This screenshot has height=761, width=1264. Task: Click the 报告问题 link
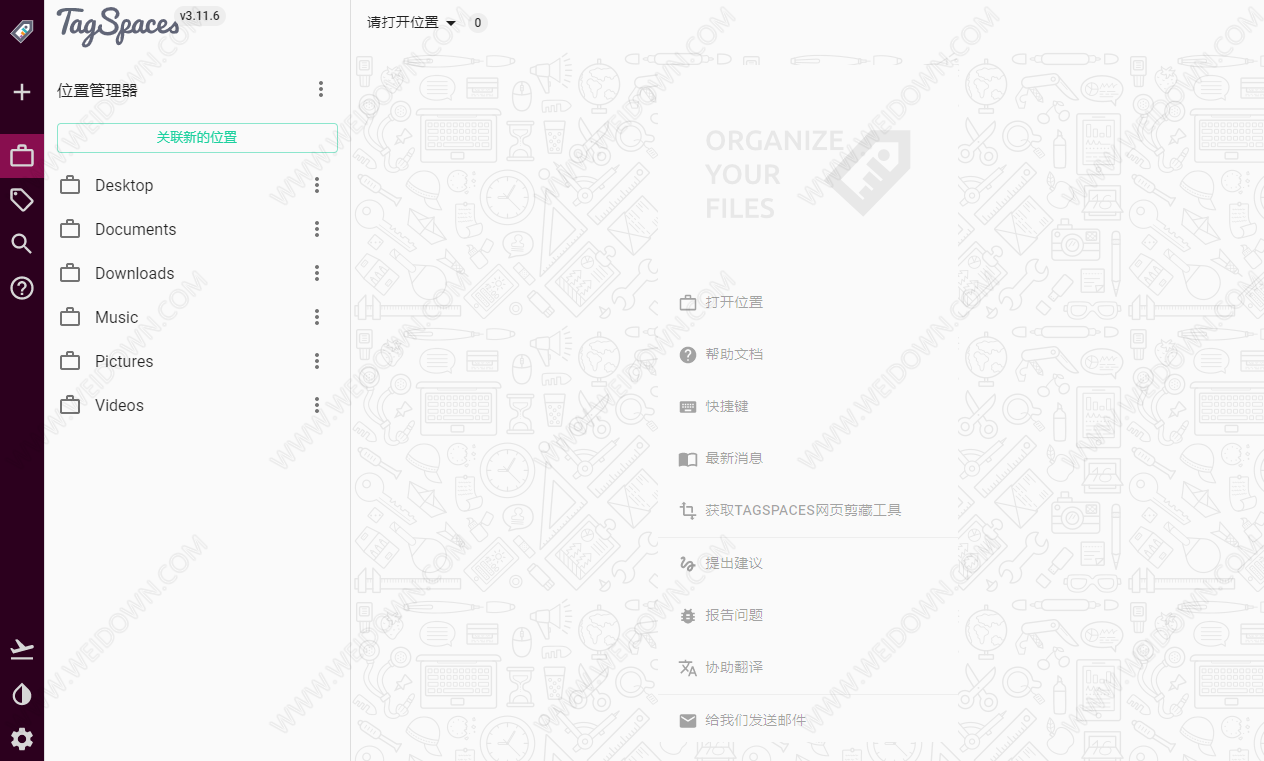[734, 615]
